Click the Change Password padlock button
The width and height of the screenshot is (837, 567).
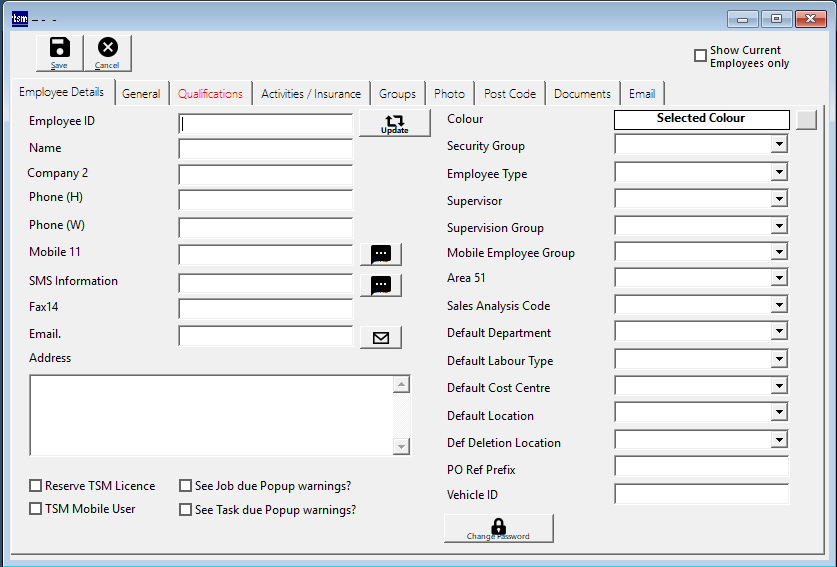click(498, 528)
